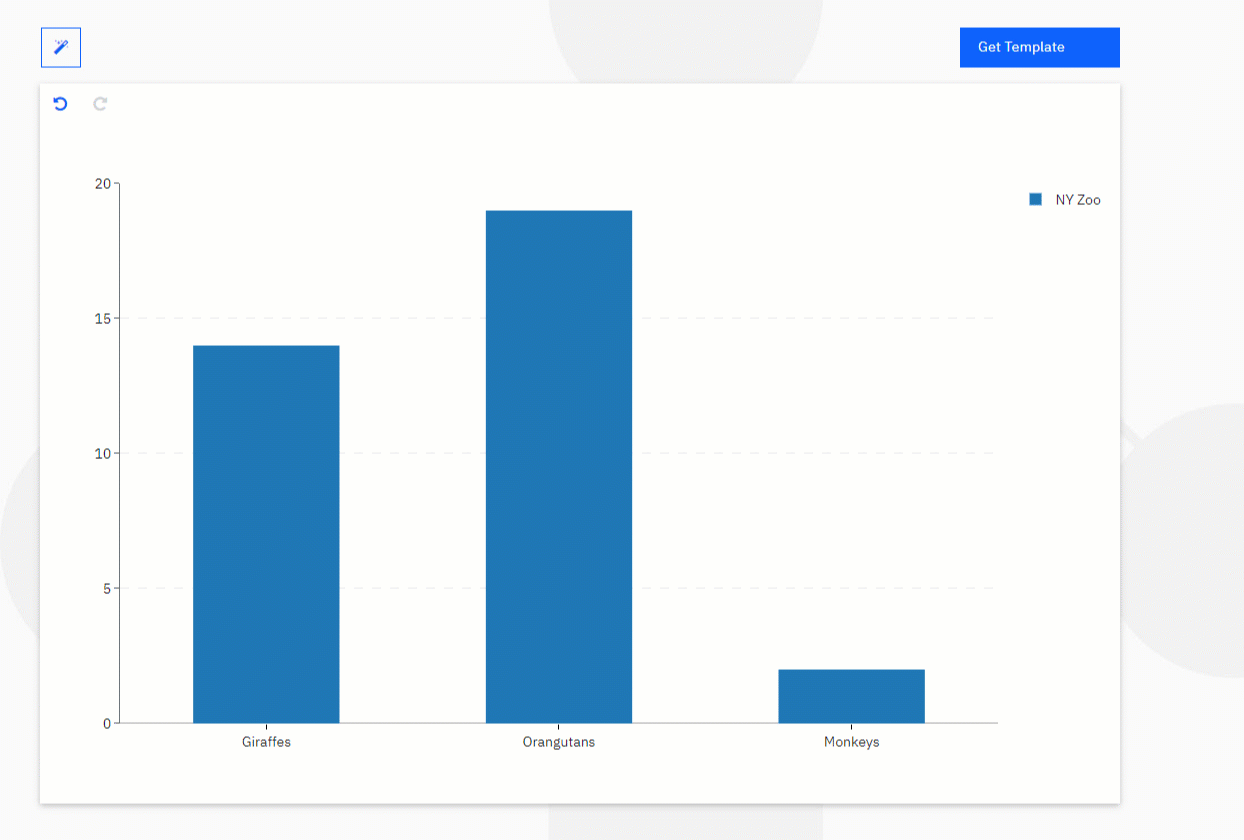Viewport: 1244px width, 840px height.
Task: Click the y-axis tick label 10
Action: 102,454
